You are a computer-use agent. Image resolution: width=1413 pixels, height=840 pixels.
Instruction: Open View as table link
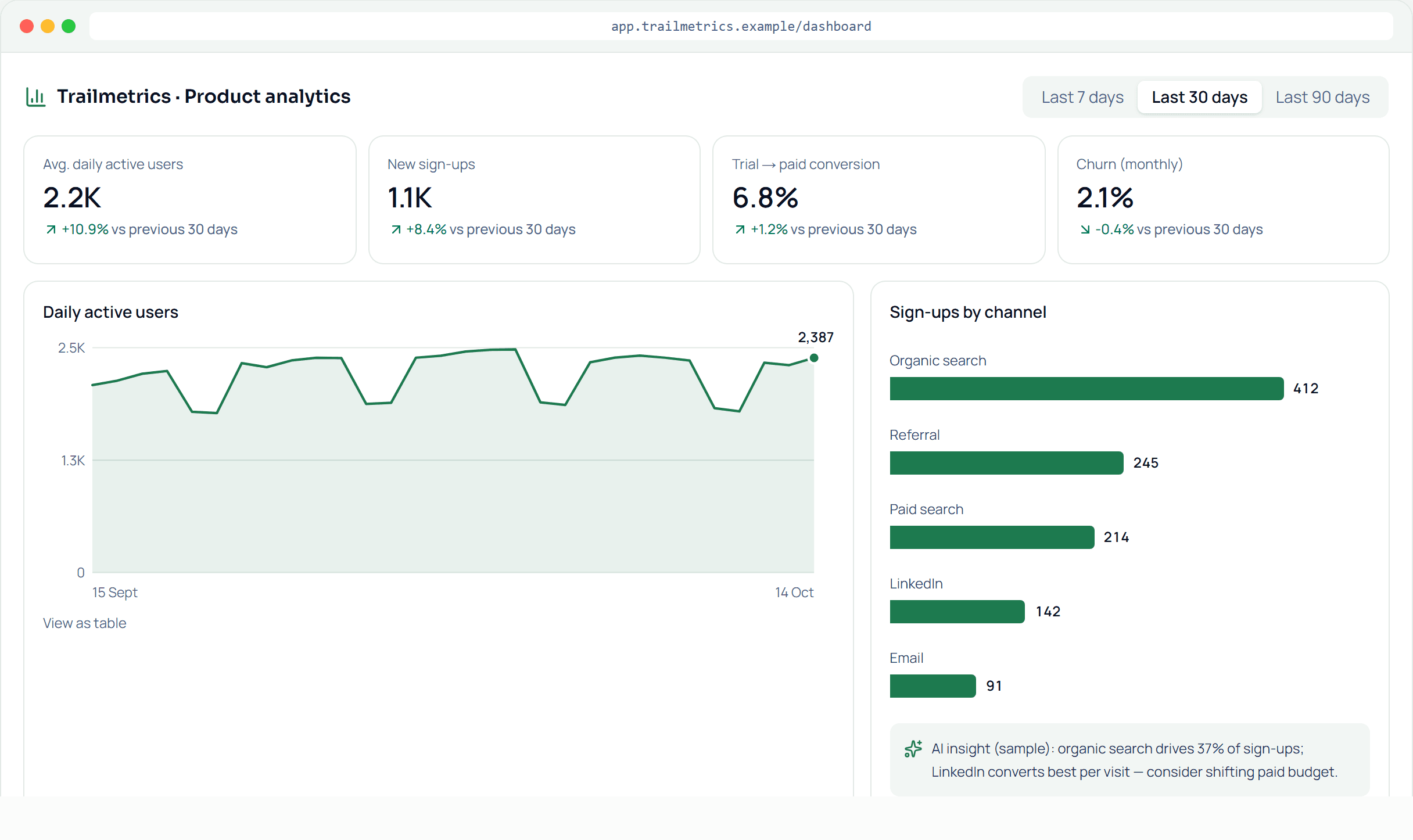(x=85, y=623)
